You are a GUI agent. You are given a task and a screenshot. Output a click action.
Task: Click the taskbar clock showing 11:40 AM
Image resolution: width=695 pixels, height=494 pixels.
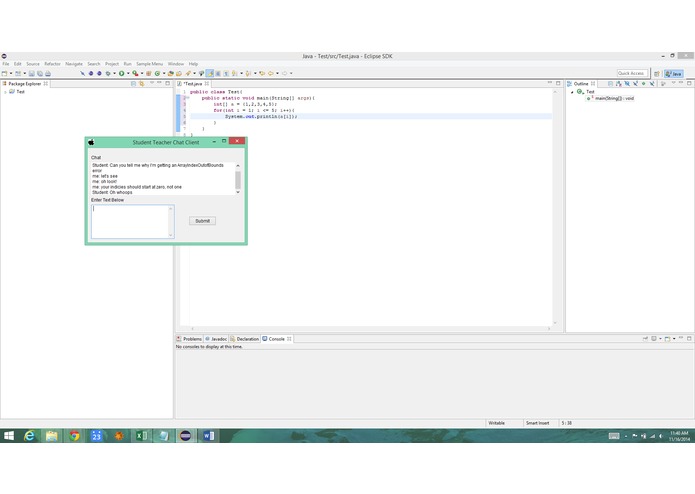click(x=679, y=436)
